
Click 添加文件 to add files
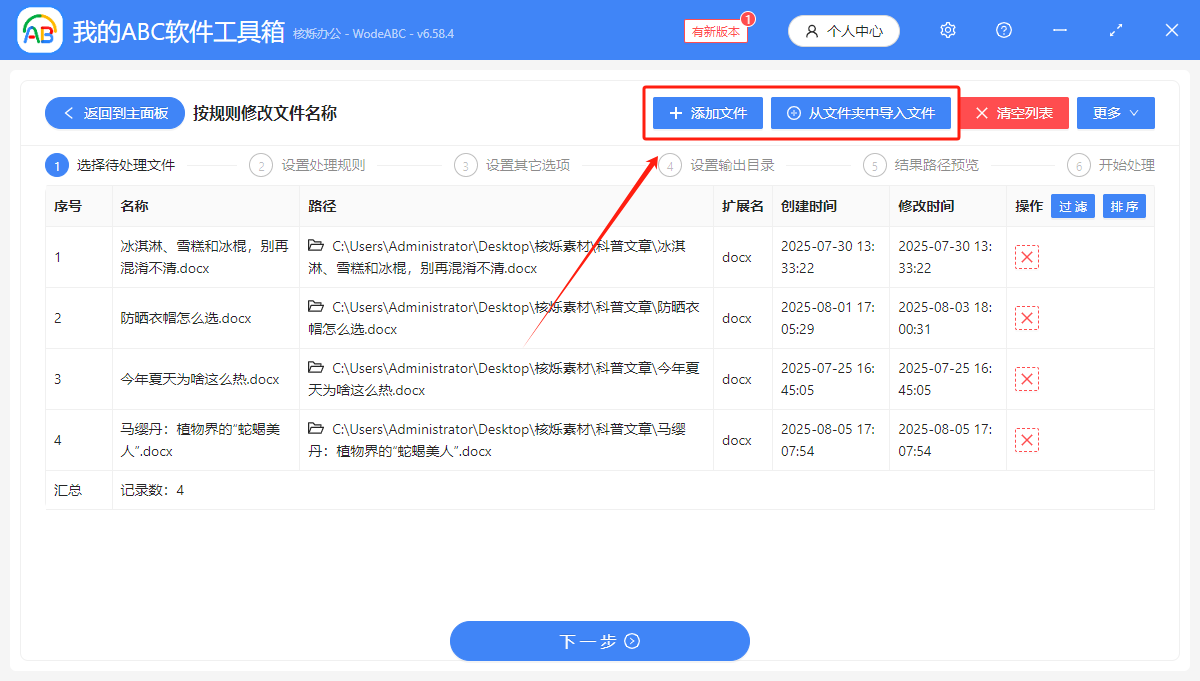click(x=707, y=112)
